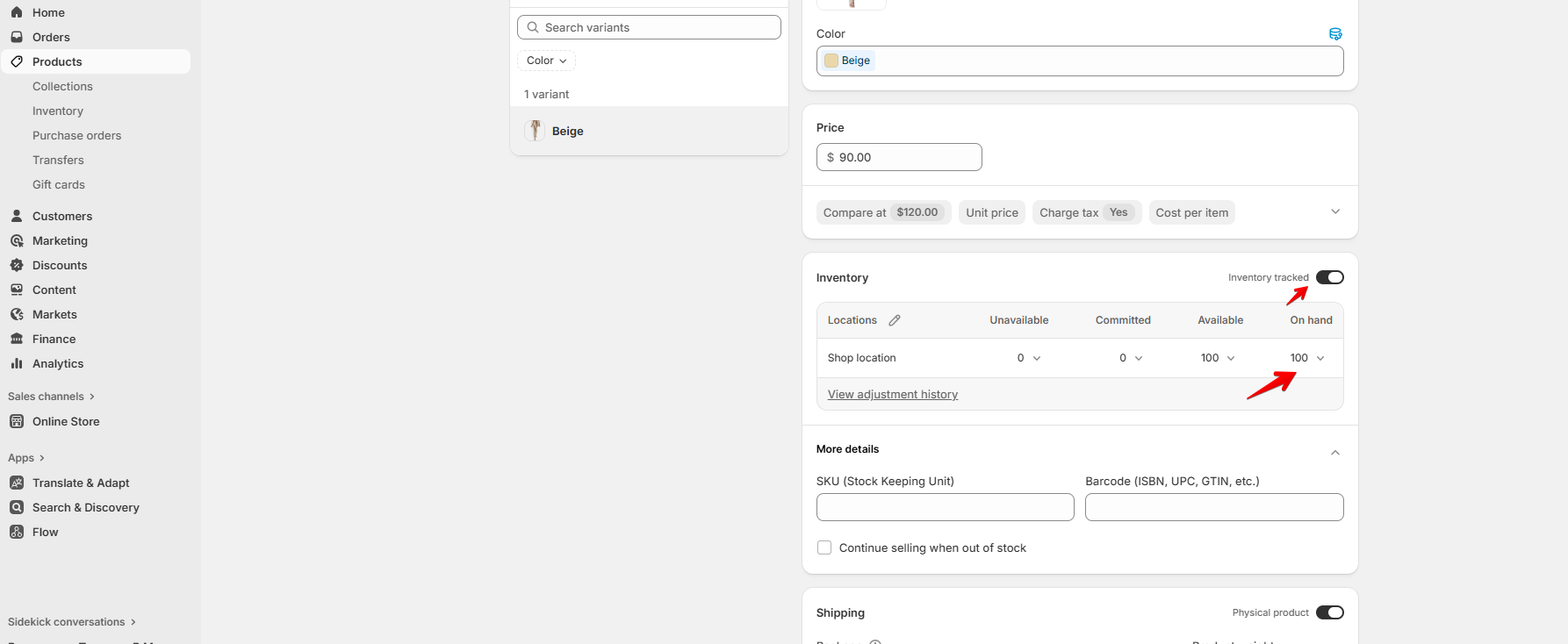The image size is (1568, 644).
Task: Toggle the Physical product switch
Action: click(x=1329, y=612)
